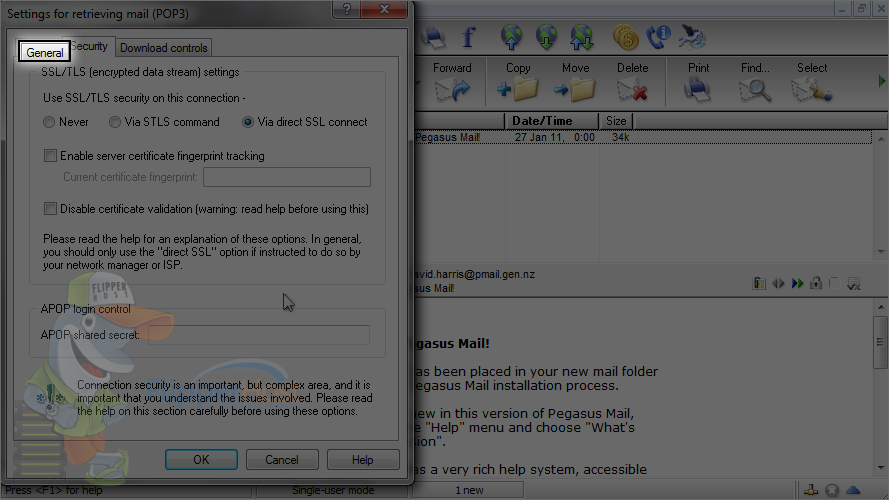889x500 pixels.
Task: Click the message list scrollbar down arrow
Action: [880, 251]
